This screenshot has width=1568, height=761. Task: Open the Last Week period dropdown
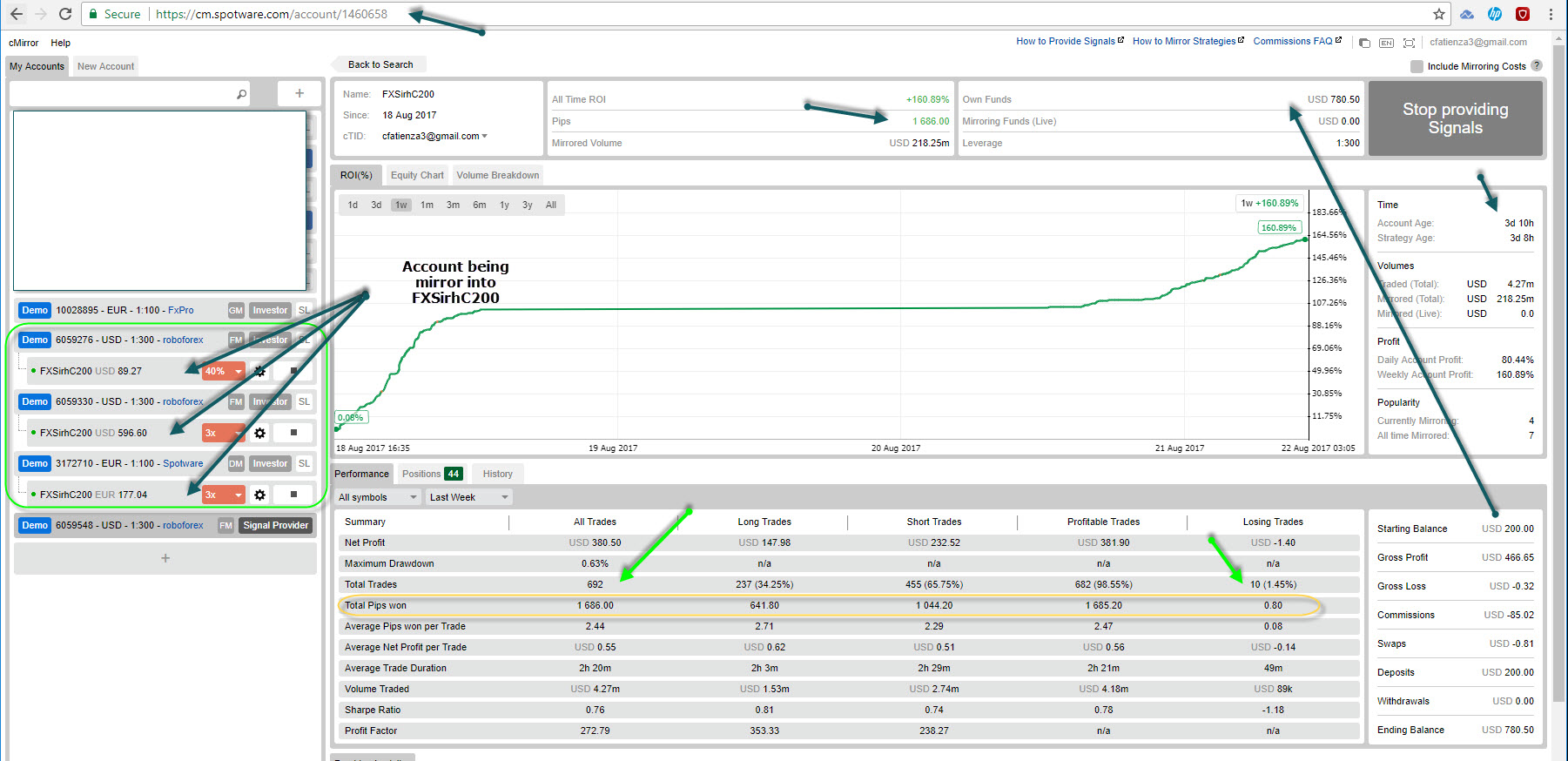(x=468, y=497)
